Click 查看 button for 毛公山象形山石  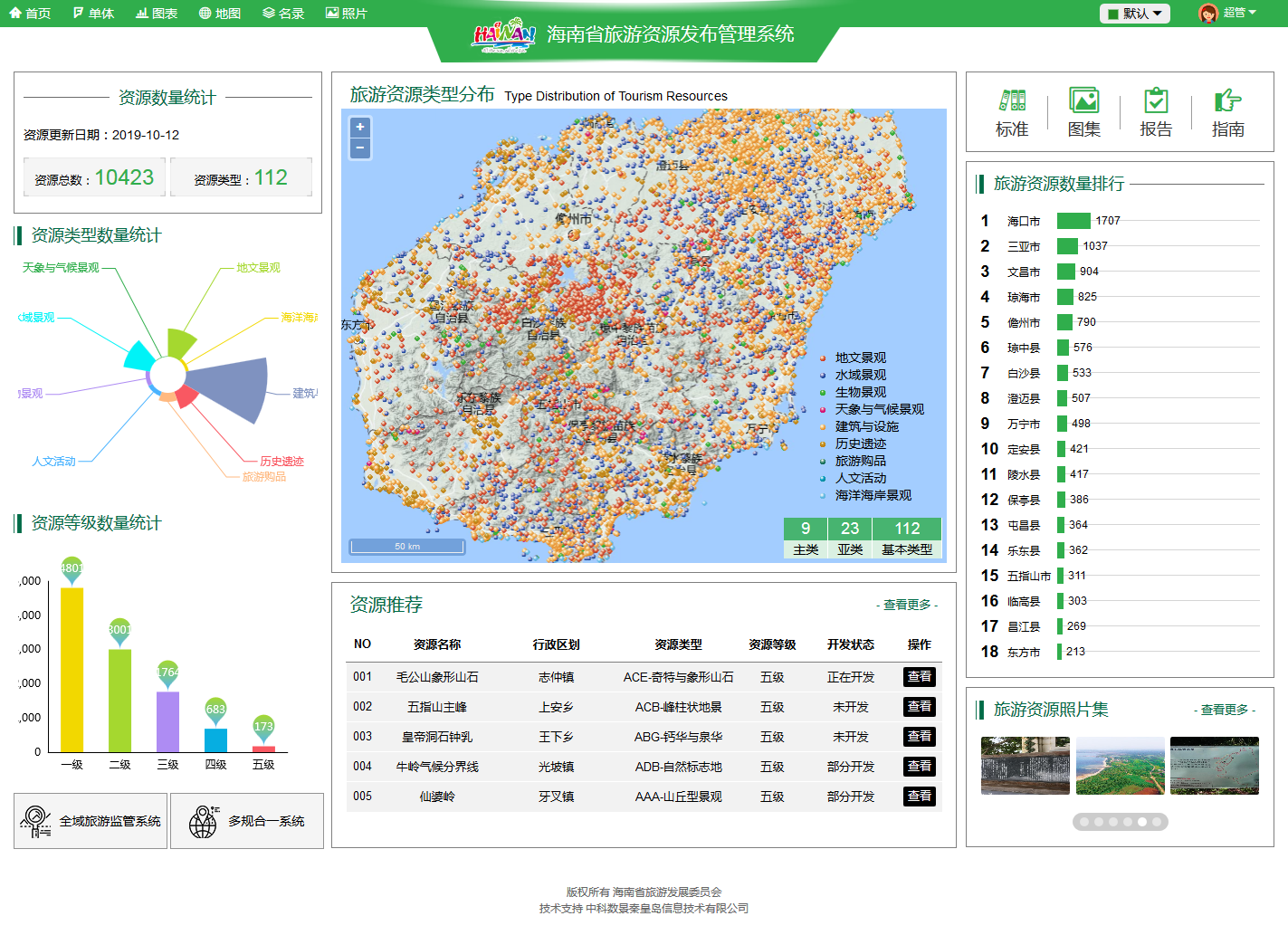pyautogui.click(x=919, y=677)
